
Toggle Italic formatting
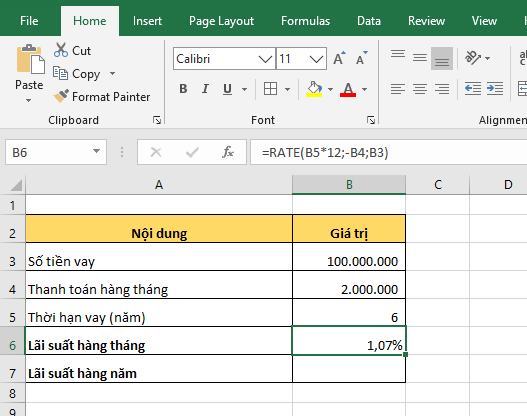tap(205, 89)
